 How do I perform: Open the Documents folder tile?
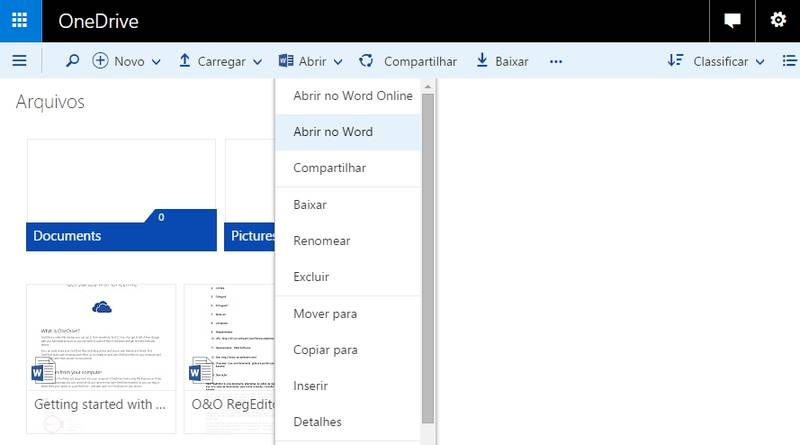(121, 195)
